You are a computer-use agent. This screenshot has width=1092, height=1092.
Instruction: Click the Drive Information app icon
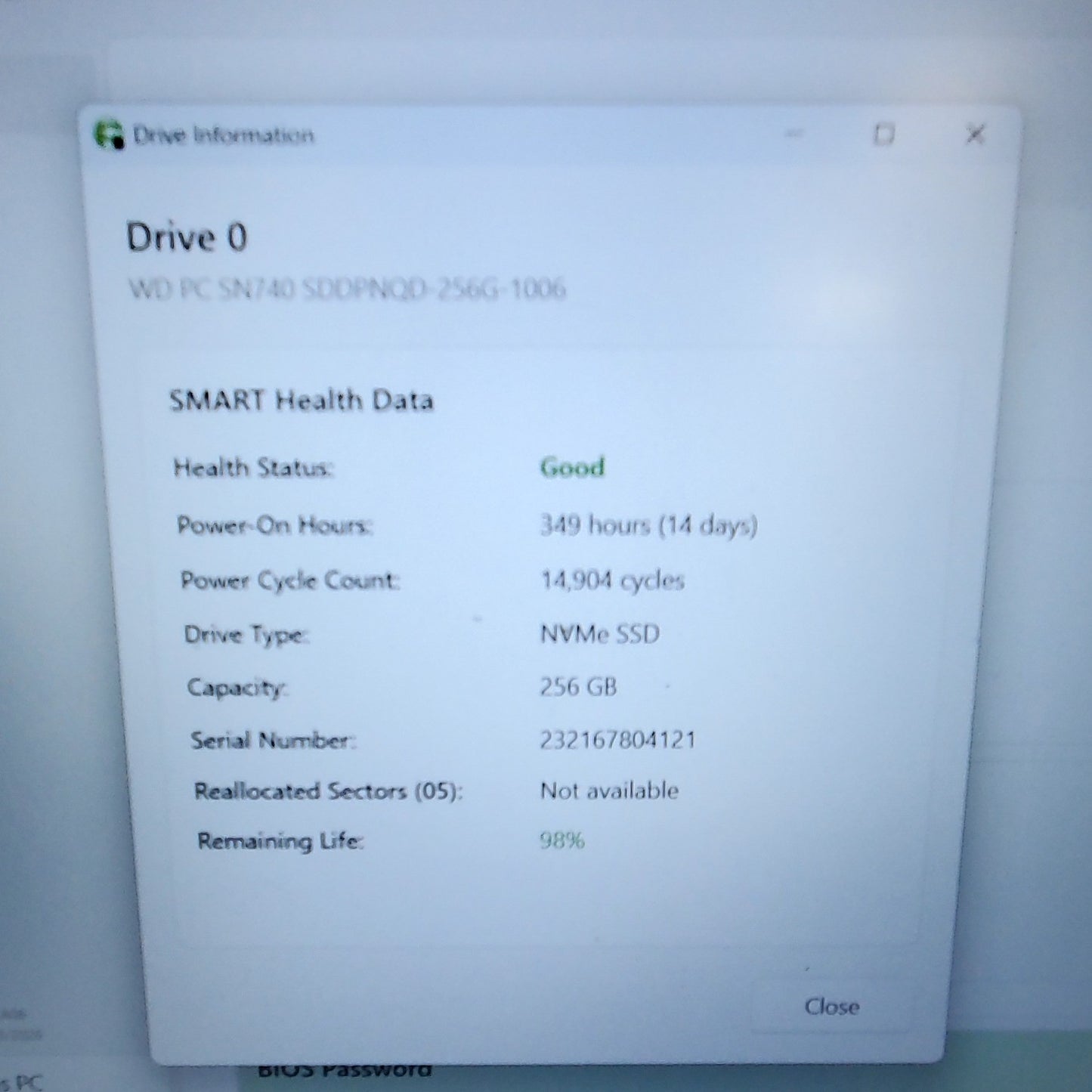[109, 135]
